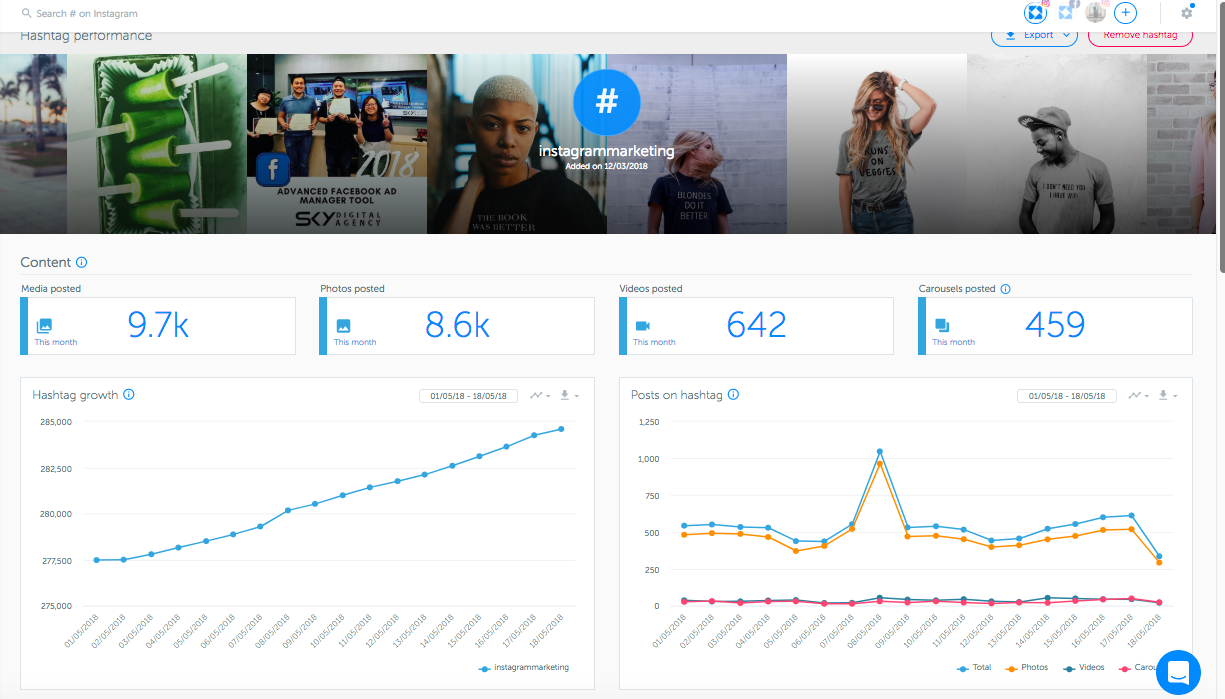
Task: Click info icon beside Content heading
Action: 82,263
